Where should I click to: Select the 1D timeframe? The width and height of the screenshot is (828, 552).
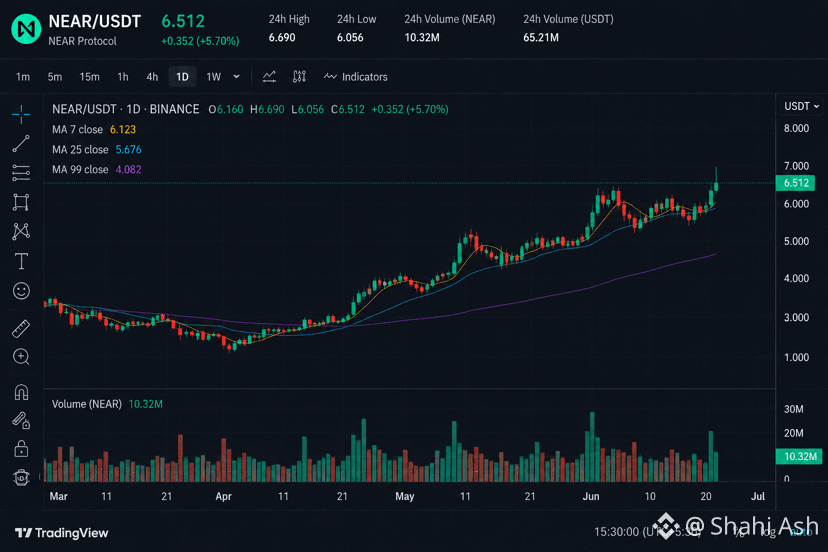point(182,77)
